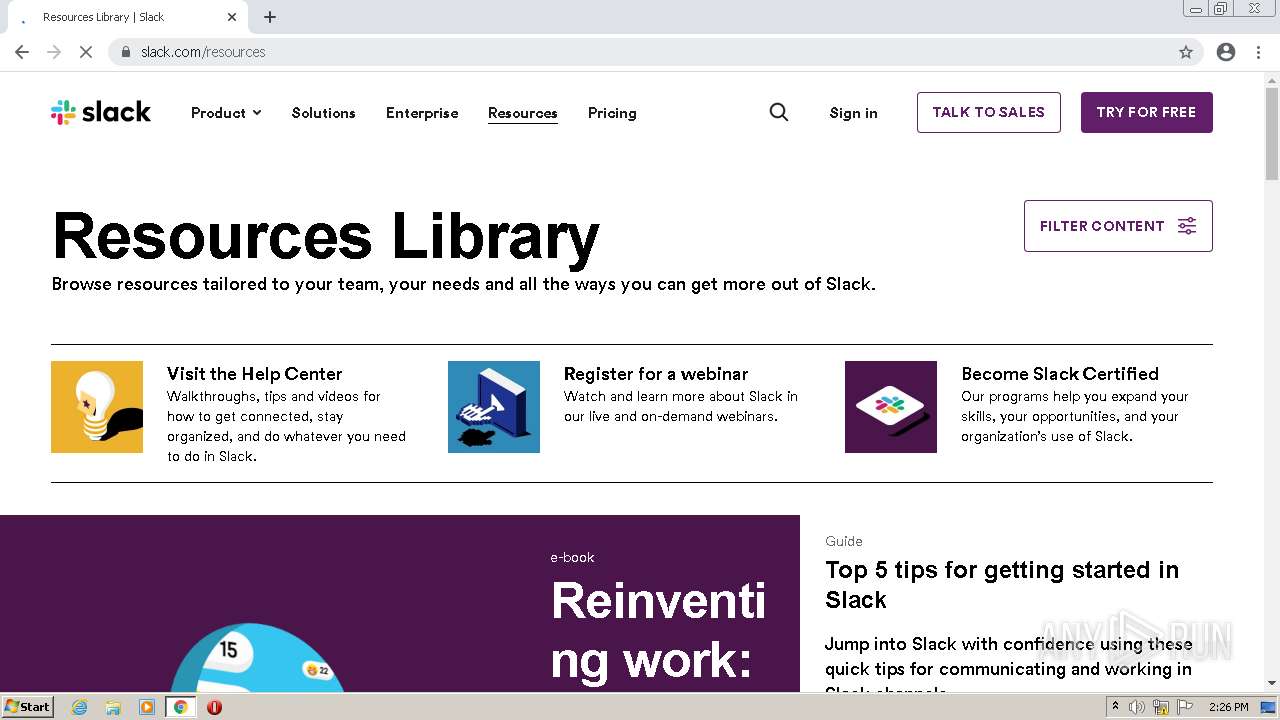Open the site search magnifier icon
The width and height of the screenshot is (1280, 720).
click(779, 112)
